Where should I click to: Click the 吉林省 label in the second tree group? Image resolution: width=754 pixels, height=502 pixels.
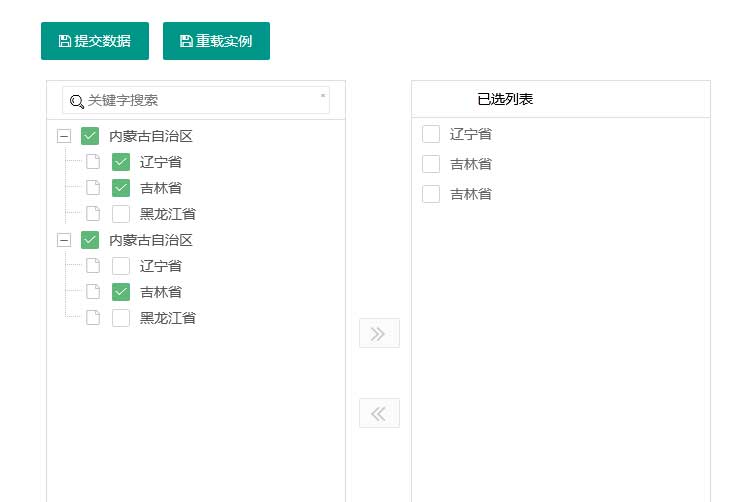click(x=161, y=292)
